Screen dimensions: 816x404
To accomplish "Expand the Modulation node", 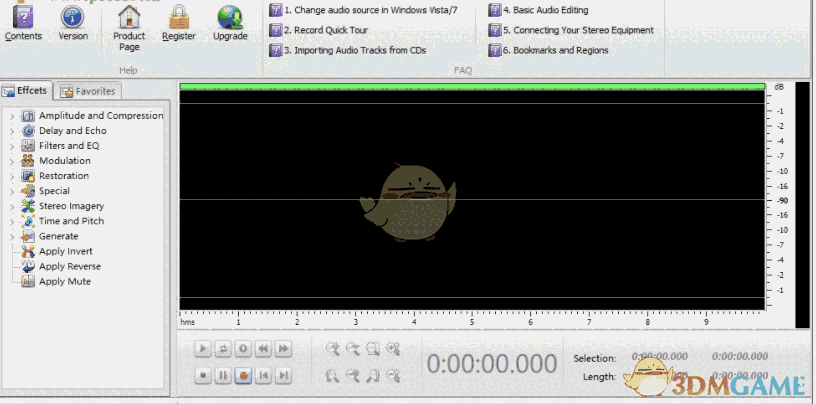I will point(12,161).
